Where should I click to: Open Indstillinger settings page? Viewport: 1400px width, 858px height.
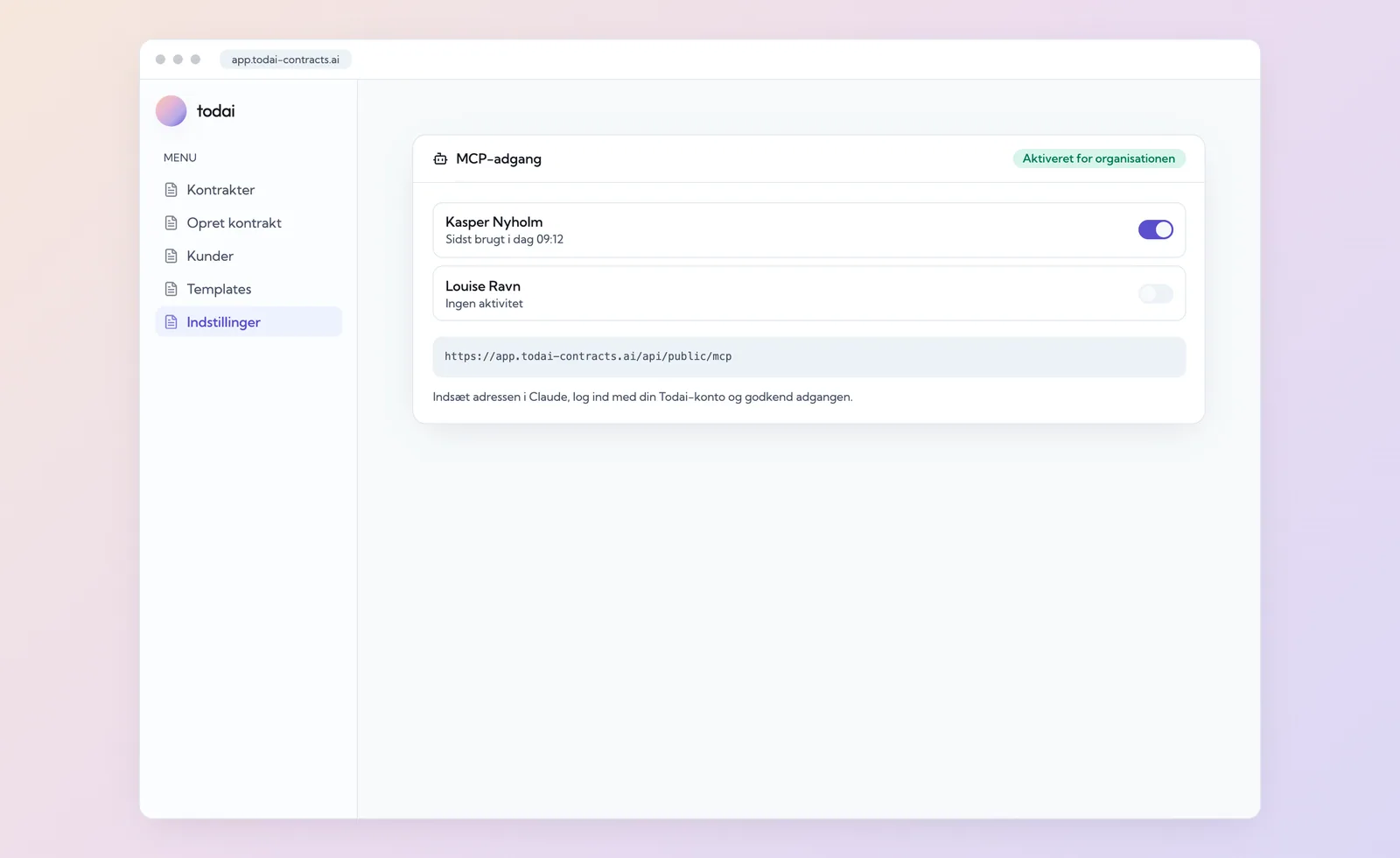coord(248,322)
